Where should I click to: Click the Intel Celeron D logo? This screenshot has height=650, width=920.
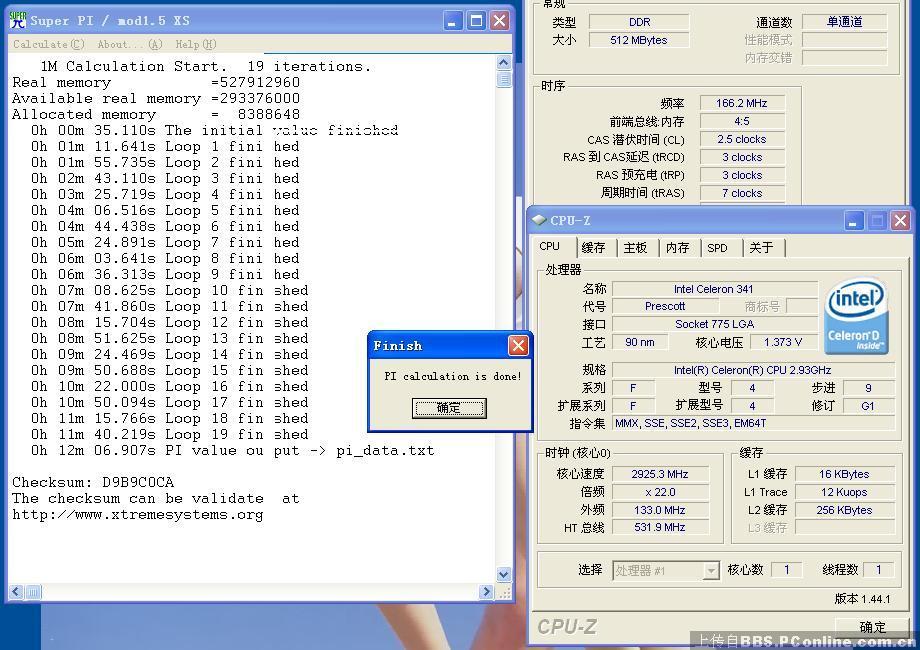coord(856,317)
